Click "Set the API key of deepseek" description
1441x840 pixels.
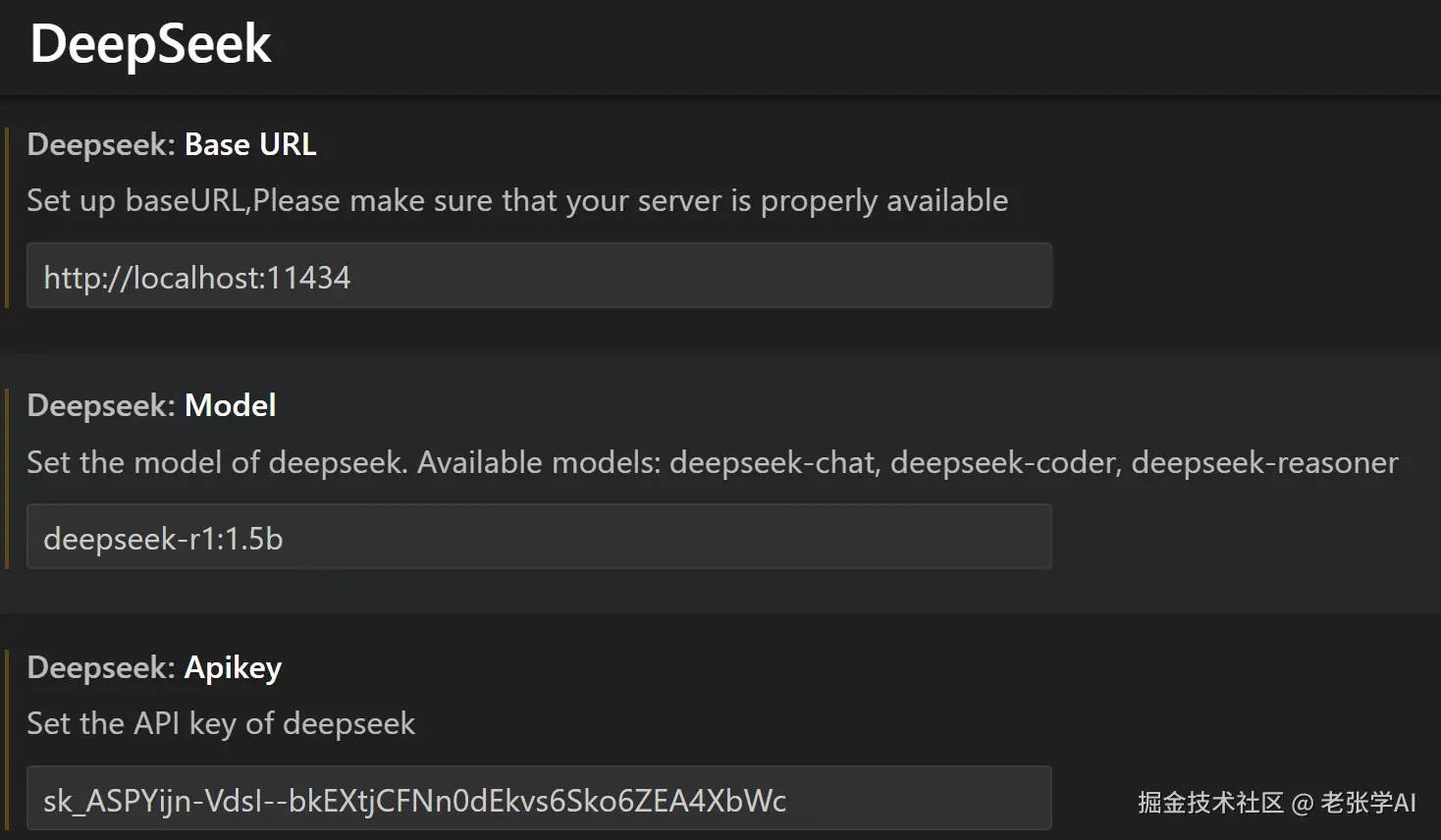[x=221, y=724]
